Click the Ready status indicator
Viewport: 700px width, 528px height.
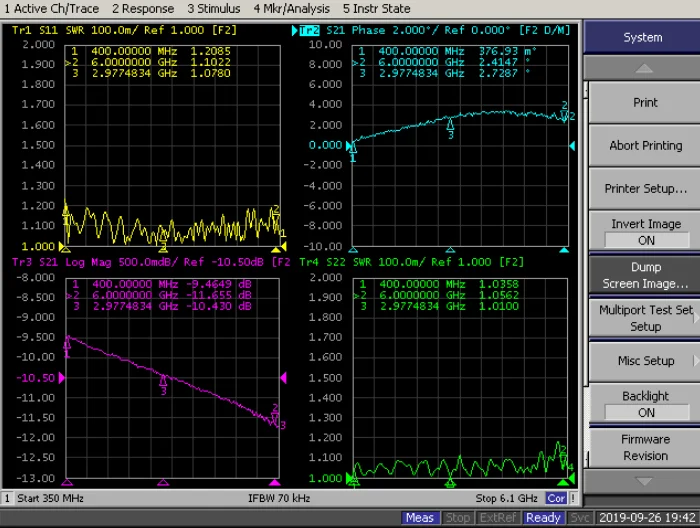[x=543, y=518]
